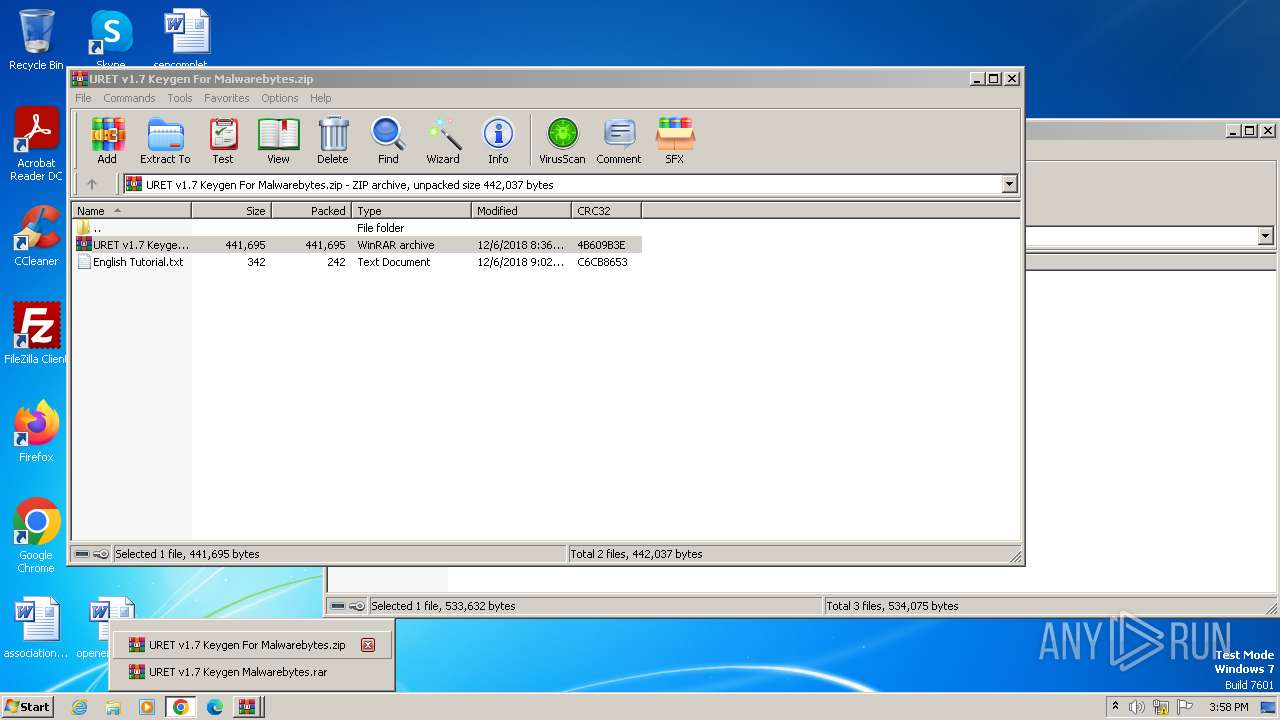Click the 441,695 Size cell

click(x=245, y=245)
